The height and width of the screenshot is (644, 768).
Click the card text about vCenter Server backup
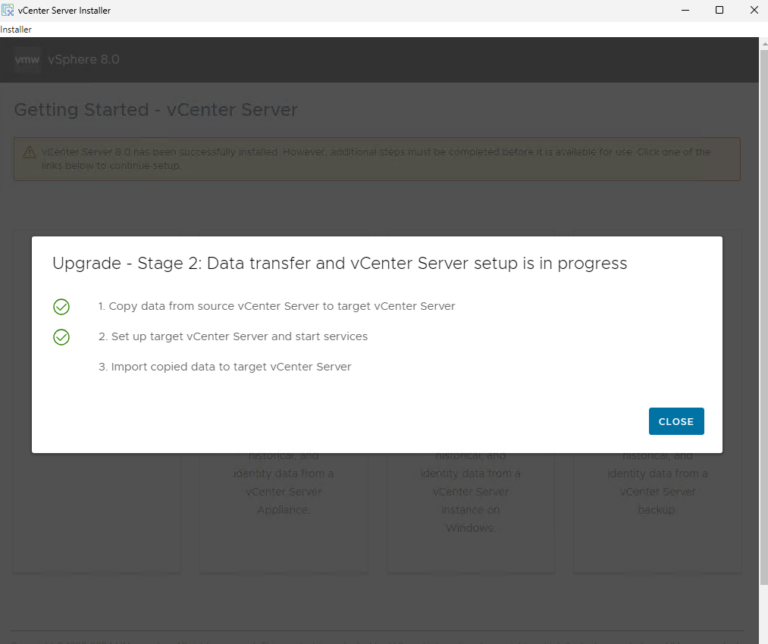657,483
